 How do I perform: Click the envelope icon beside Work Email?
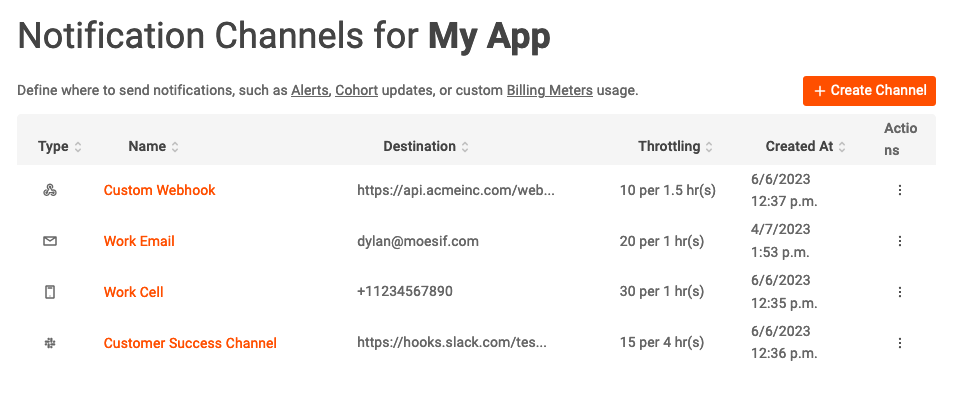tap(50, 241)
